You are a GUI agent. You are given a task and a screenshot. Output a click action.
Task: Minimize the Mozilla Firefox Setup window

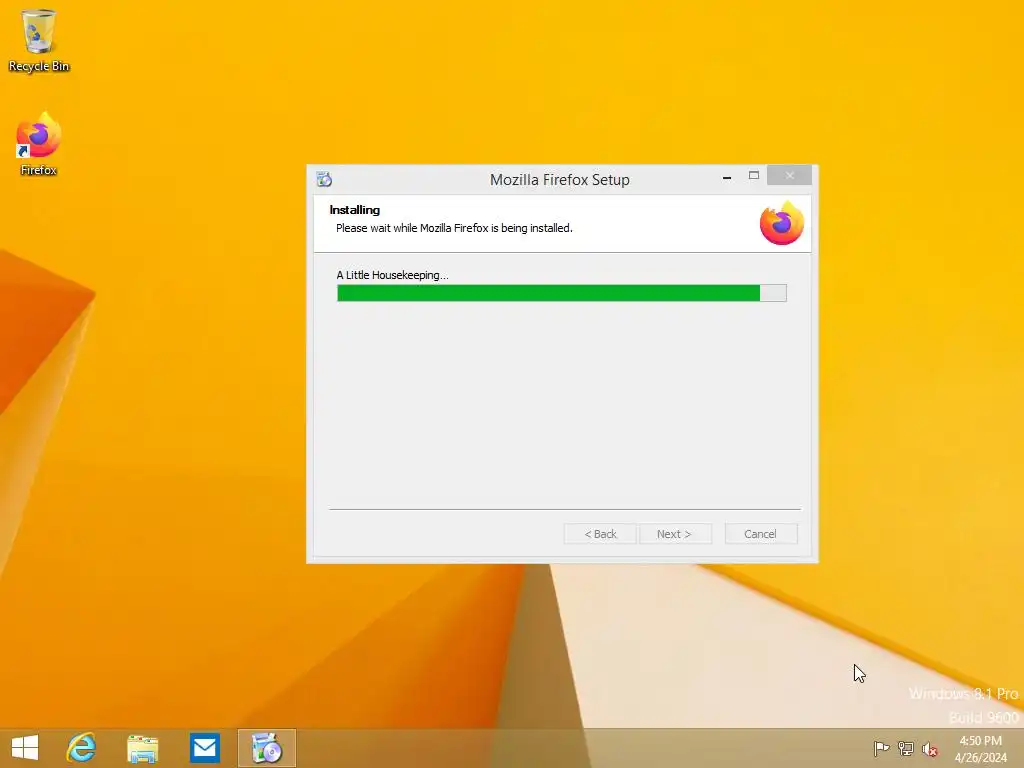[727, 176]
